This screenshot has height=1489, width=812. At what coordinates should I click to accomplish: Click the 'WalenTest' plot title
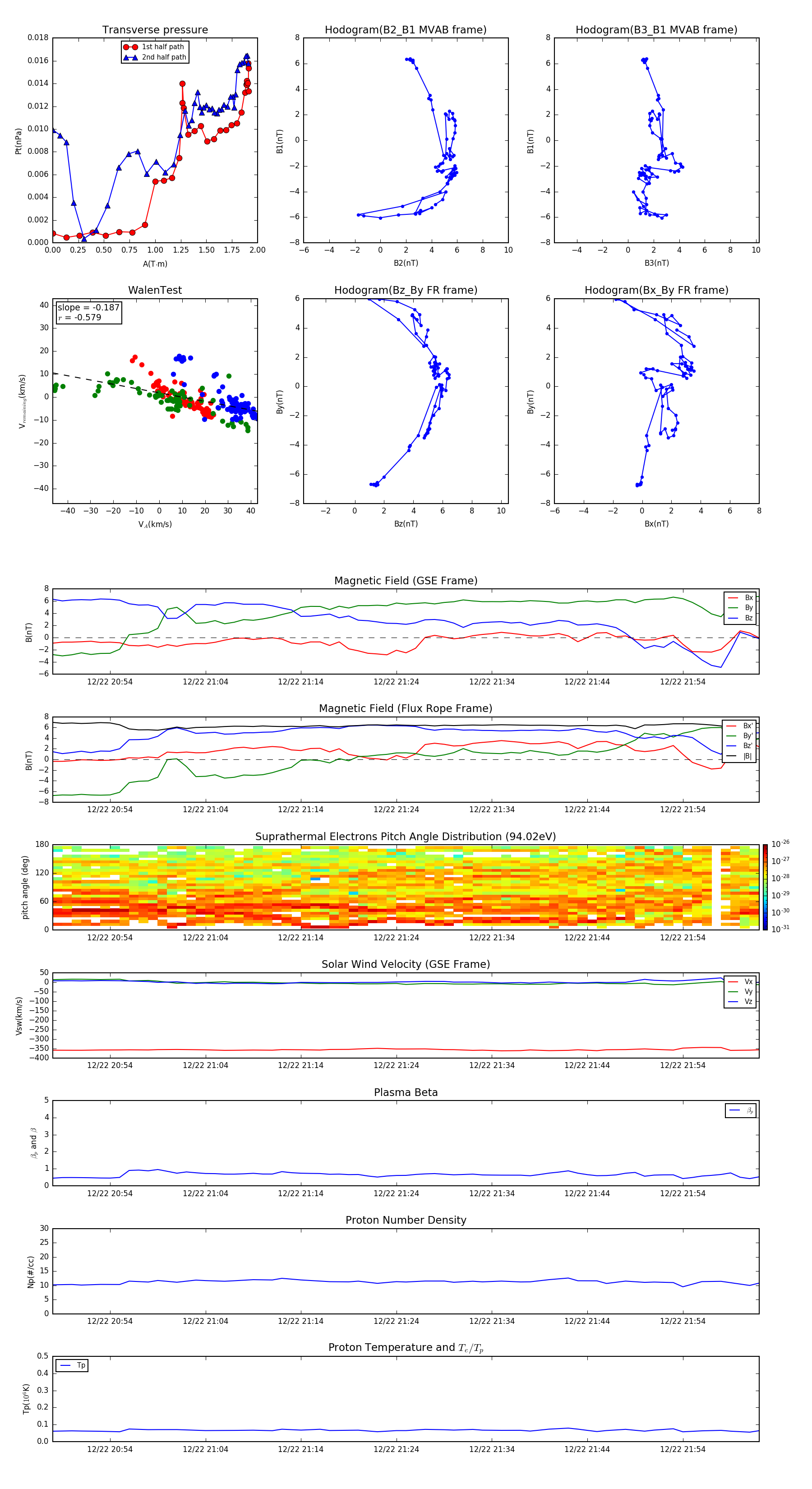point(155,290)
